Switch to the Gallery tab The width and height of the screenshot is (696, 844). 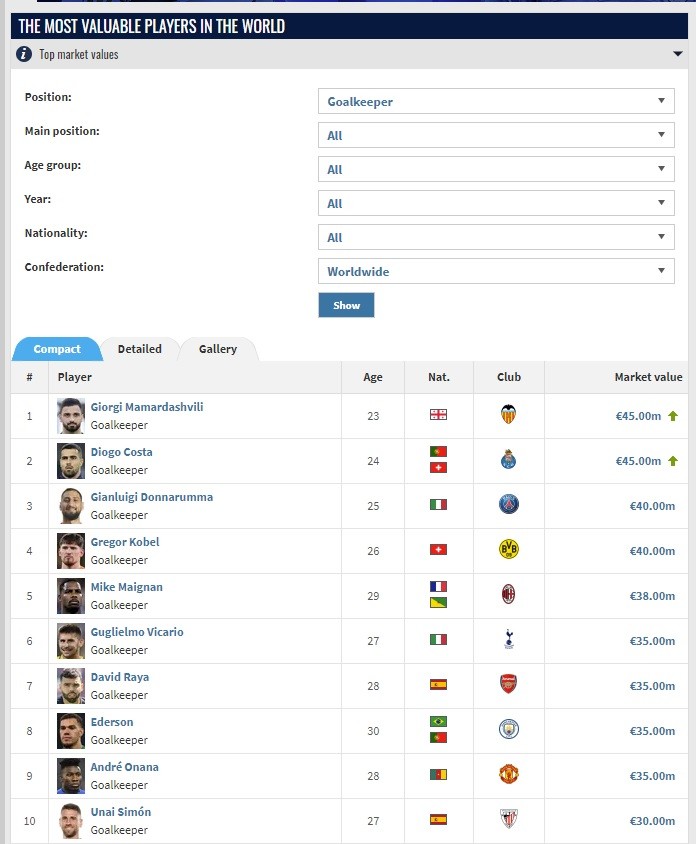pos(217,349)
